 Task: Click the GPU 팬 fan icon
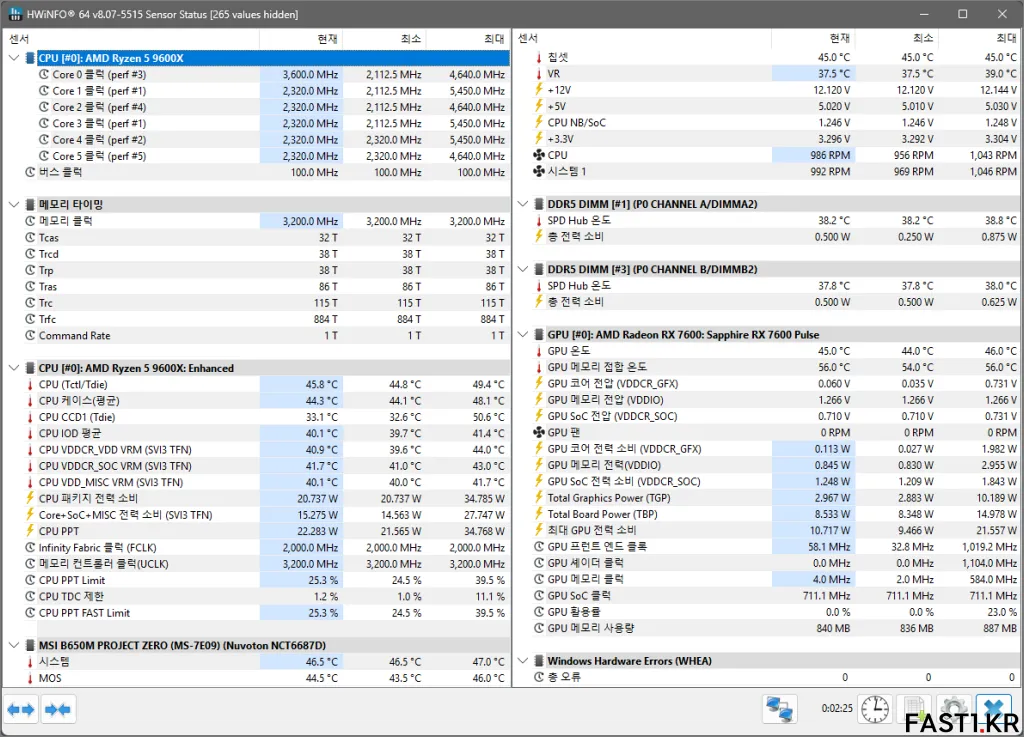point(539,432)
